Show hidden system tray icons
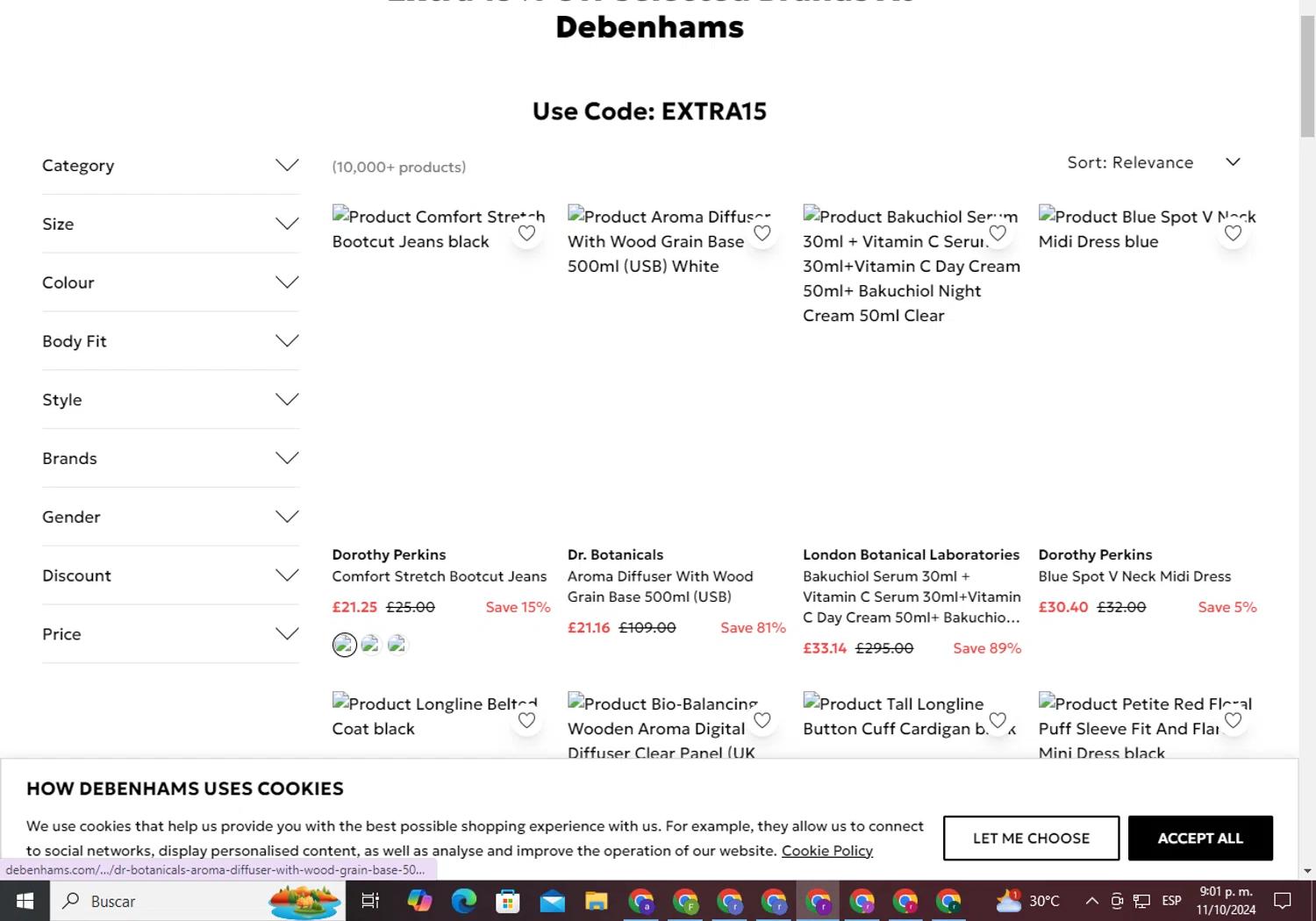 1091,901
